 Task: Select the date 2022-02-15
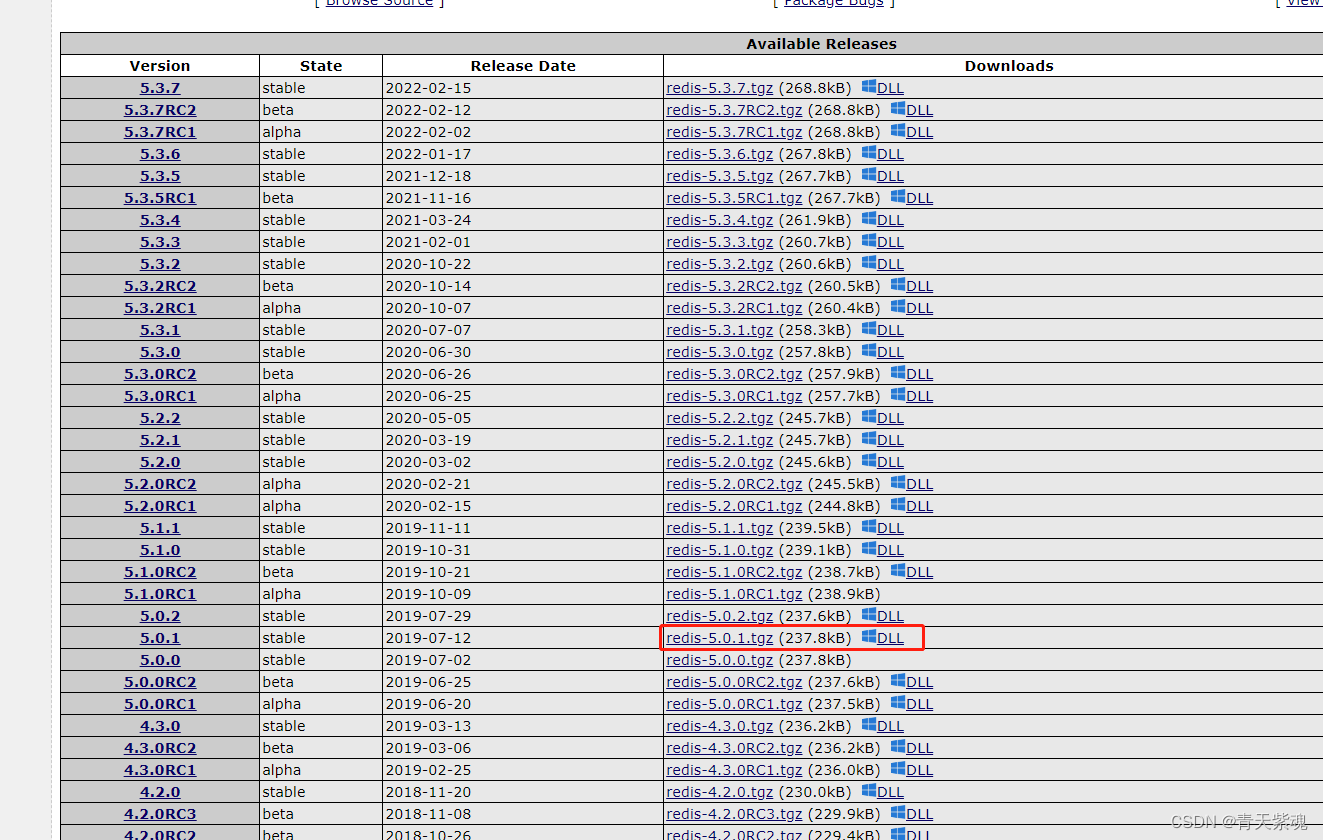[x=428, y=88]
